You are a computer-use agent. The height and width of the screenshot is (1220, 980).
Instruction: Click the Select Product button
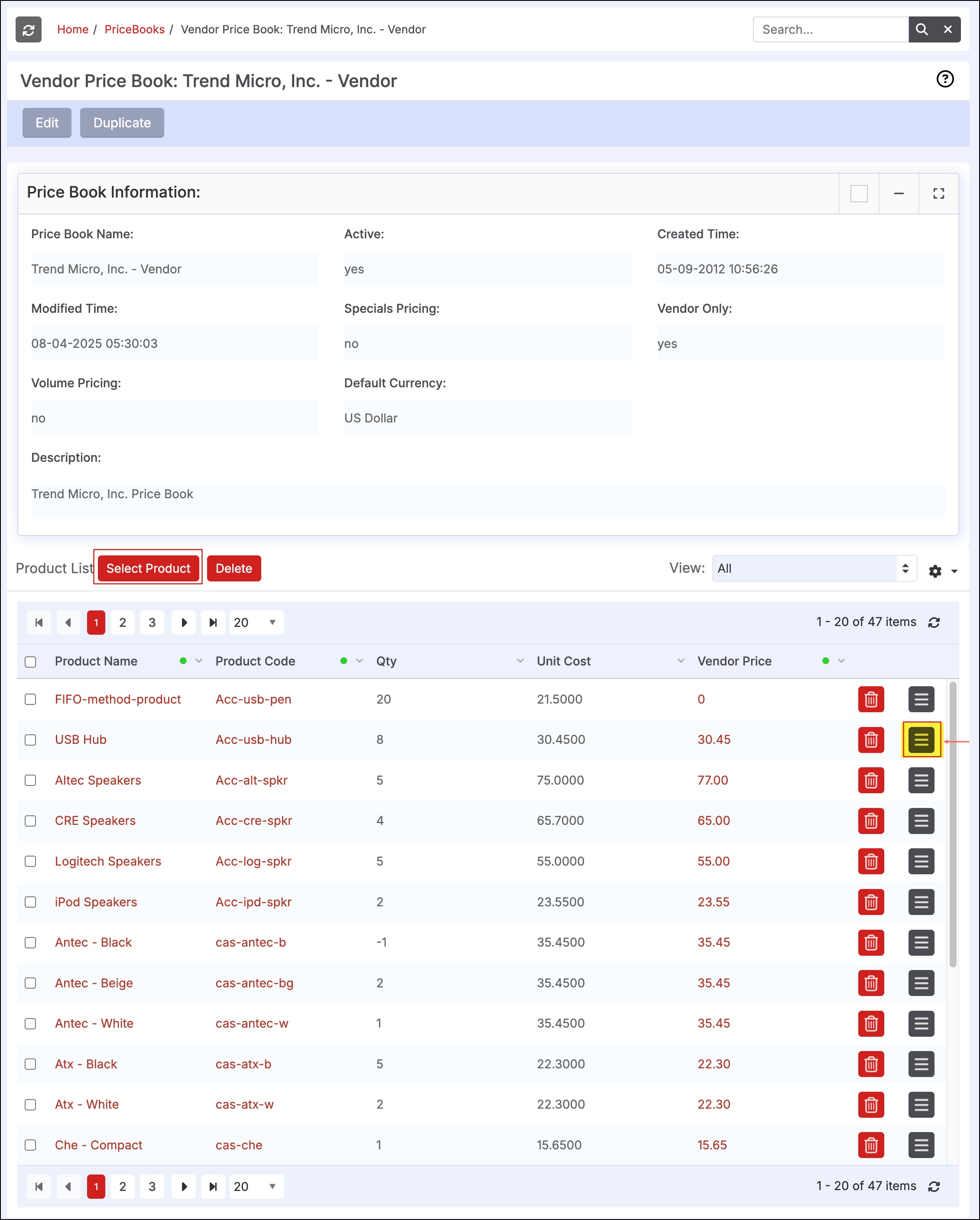click(x=148, y=568)
